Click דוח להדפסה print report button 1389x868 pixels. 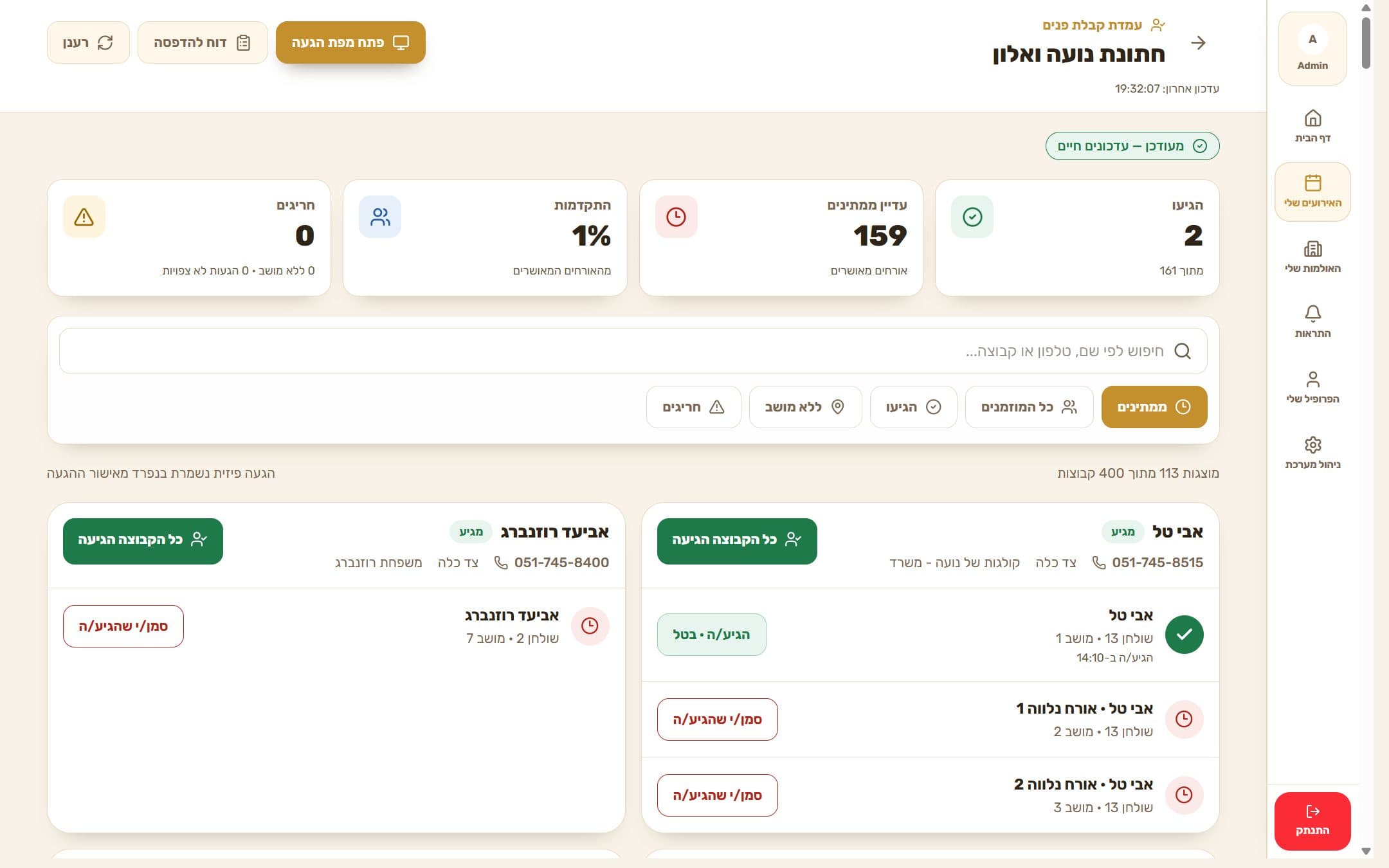click(203, 42)
